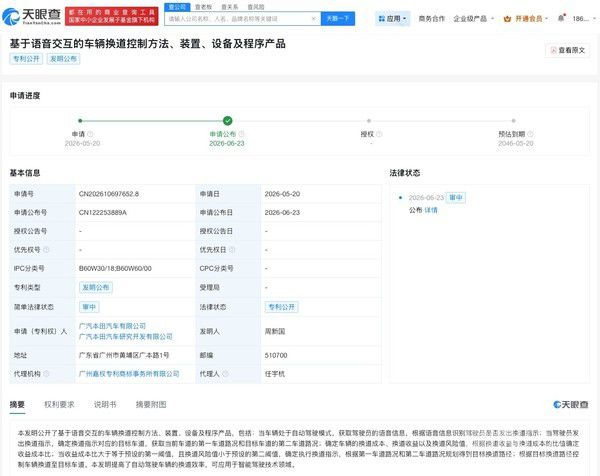Image resolution: width=600 pixels, height=476 pixels.
Task: Click the 发明公布 tag under title
Action: 63,59
